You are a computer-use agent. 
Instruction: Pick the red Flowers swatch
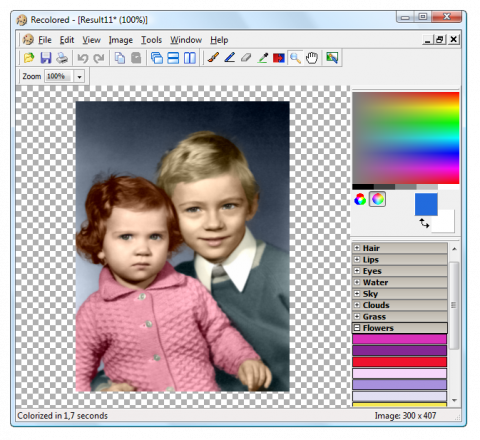coord(399,362)
